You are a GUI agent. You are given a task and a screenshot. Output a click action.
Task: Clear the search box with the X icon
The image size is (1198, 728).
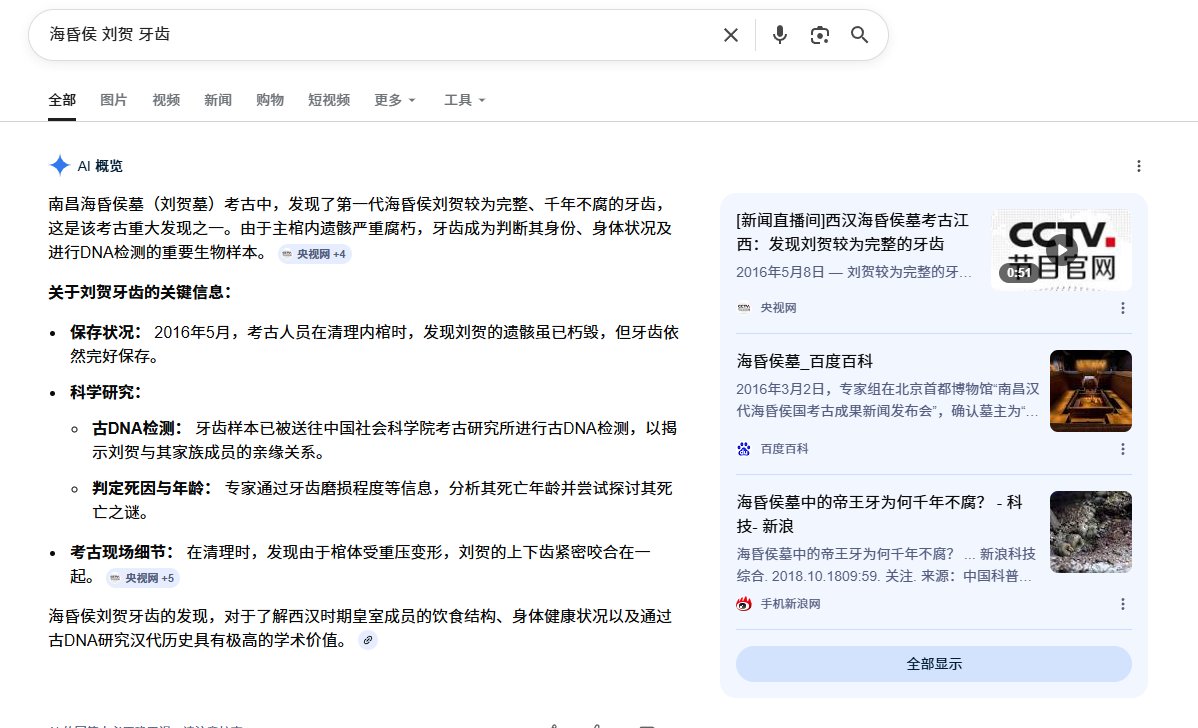tap(730, 35)
